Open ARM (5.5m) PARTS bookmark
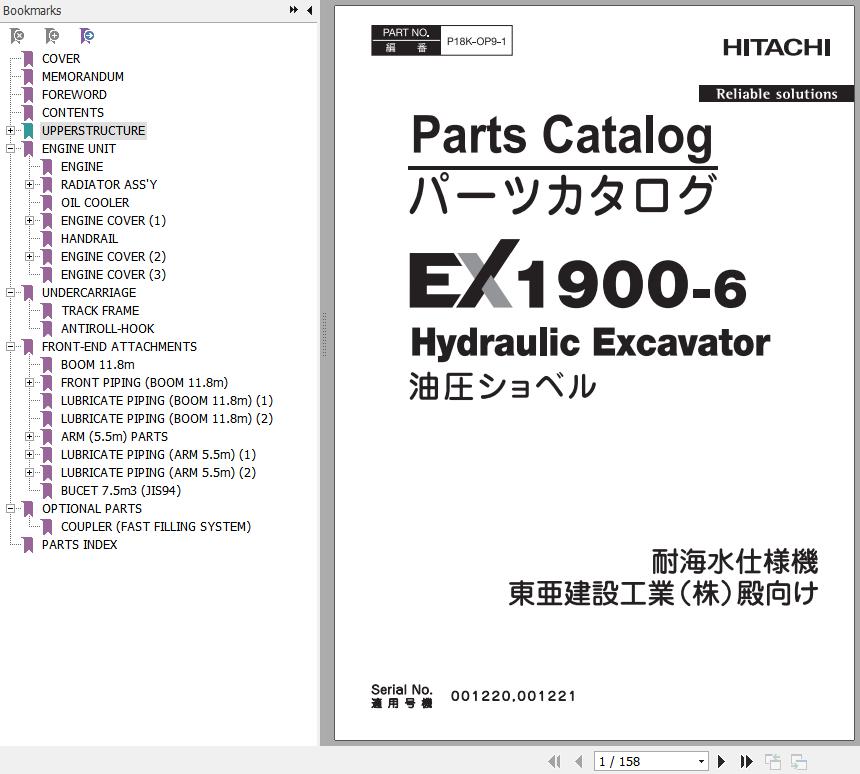This screenshot has height=774, width=860. (x=114, y=437)
